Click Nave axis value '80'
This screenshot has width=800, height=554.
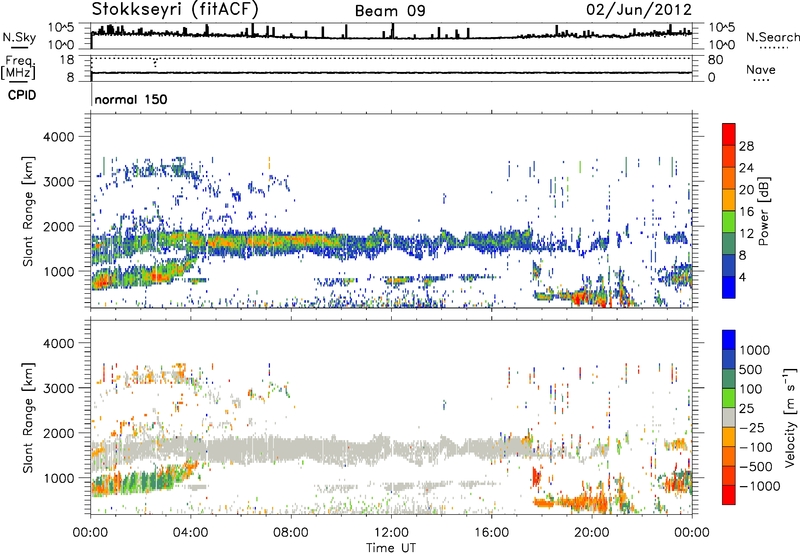click(x=715, y=60)
